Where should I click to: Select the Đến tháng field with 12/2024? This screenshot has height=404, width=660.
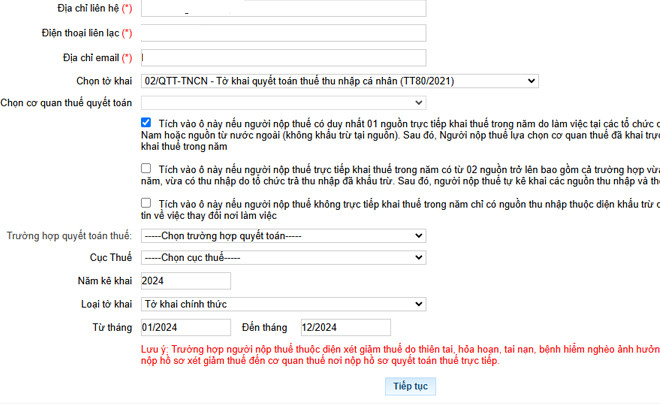[345, 327]
